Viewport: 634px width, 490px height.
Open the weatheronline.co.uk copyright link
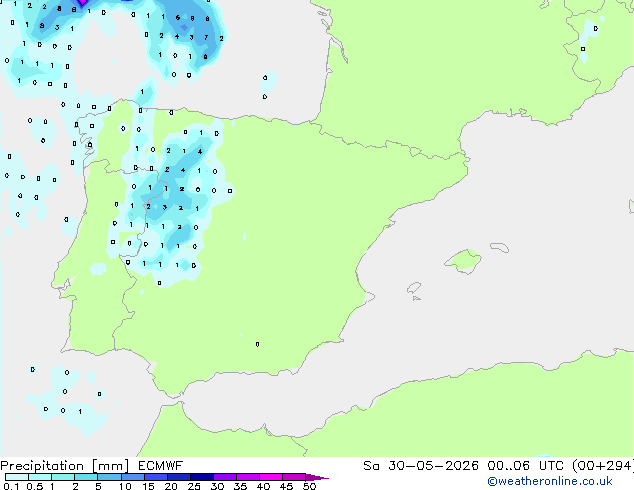[550, 481]
